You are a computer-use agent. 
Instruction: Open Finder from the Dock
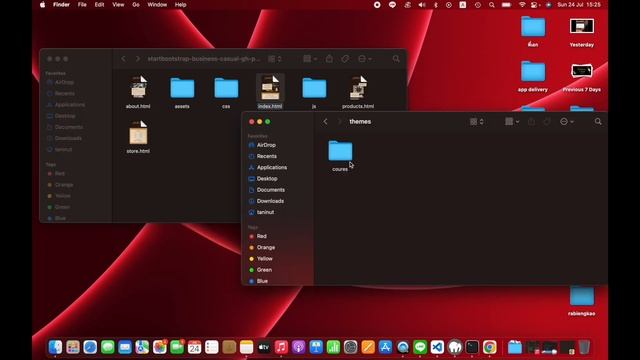pyautogui.click(x=56, y=347)
